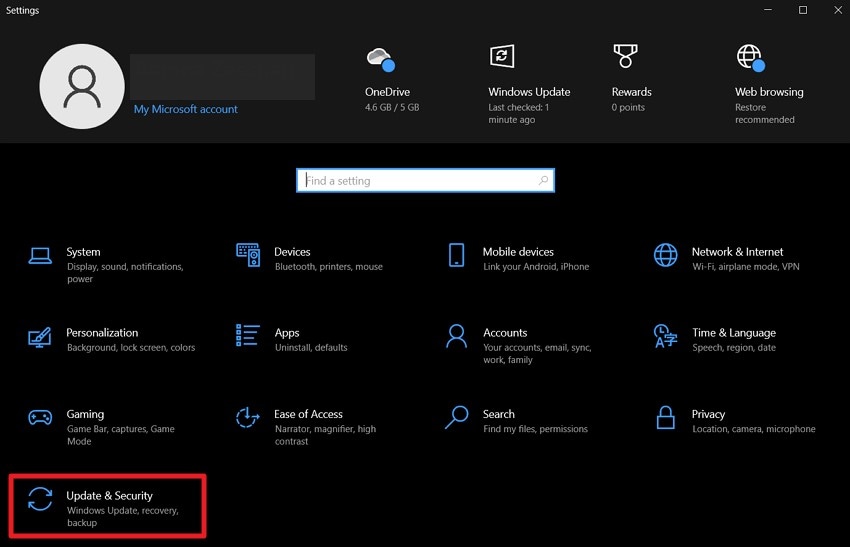Click the OneDrive label in header
The height and width of the screenshot is (547, 850).
coord(387,92)
